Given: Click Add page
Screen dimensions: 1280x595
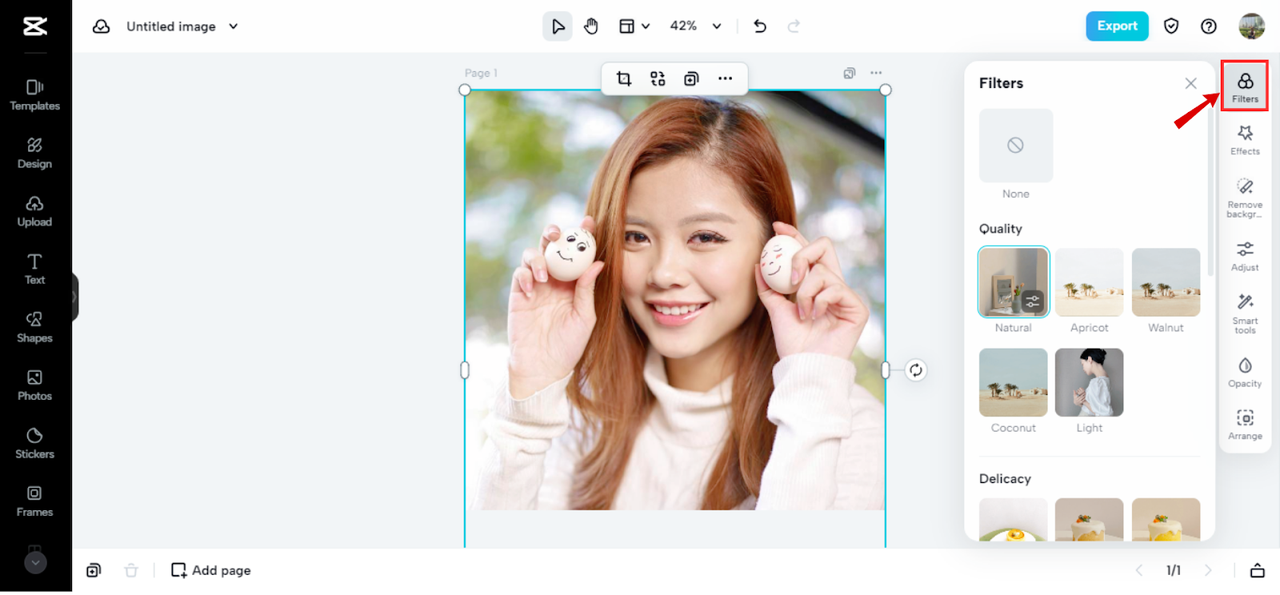Looking at the screenshot, I should pos(211,570).
